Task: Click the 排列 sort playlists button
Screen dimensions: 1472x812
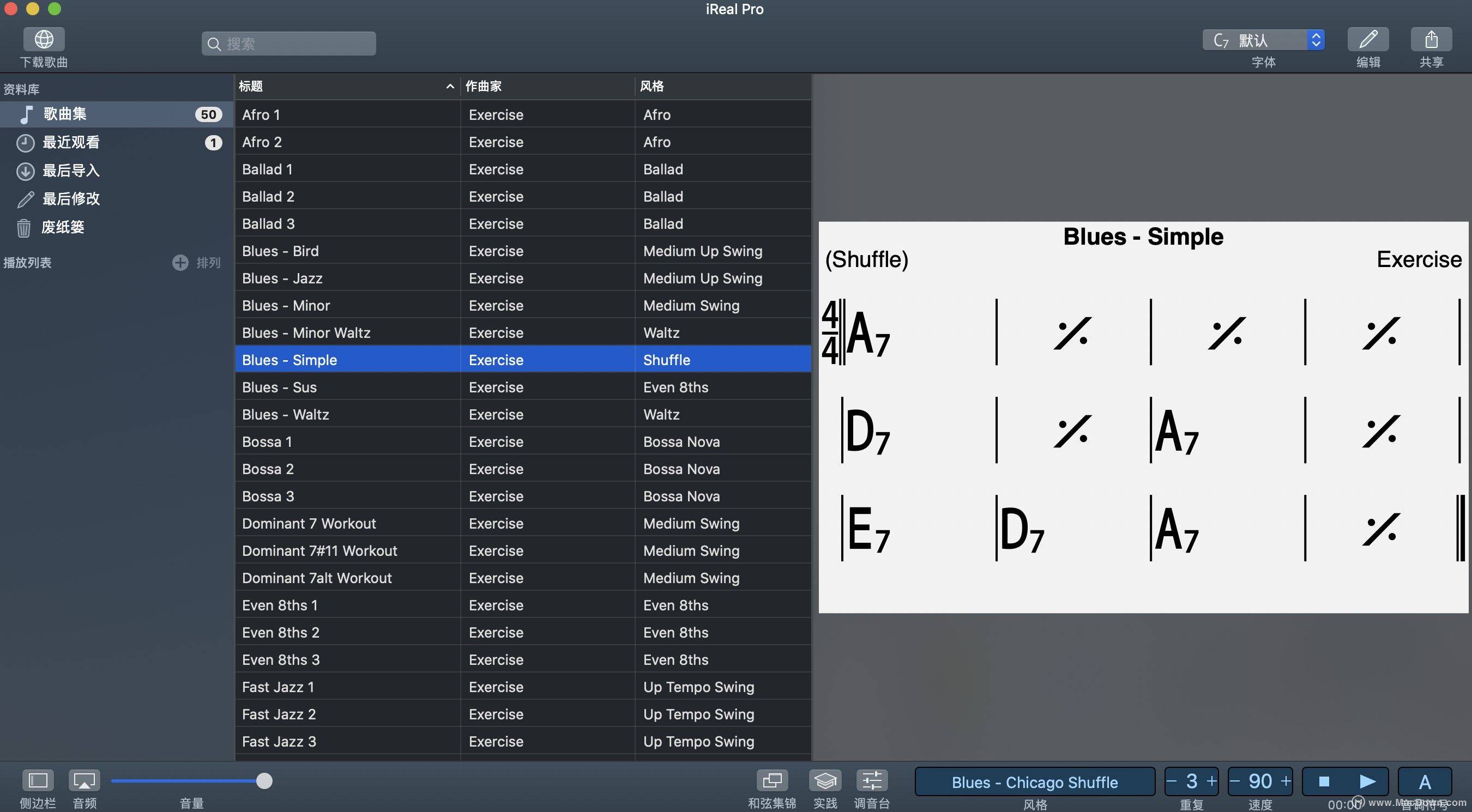Action: 209,263
